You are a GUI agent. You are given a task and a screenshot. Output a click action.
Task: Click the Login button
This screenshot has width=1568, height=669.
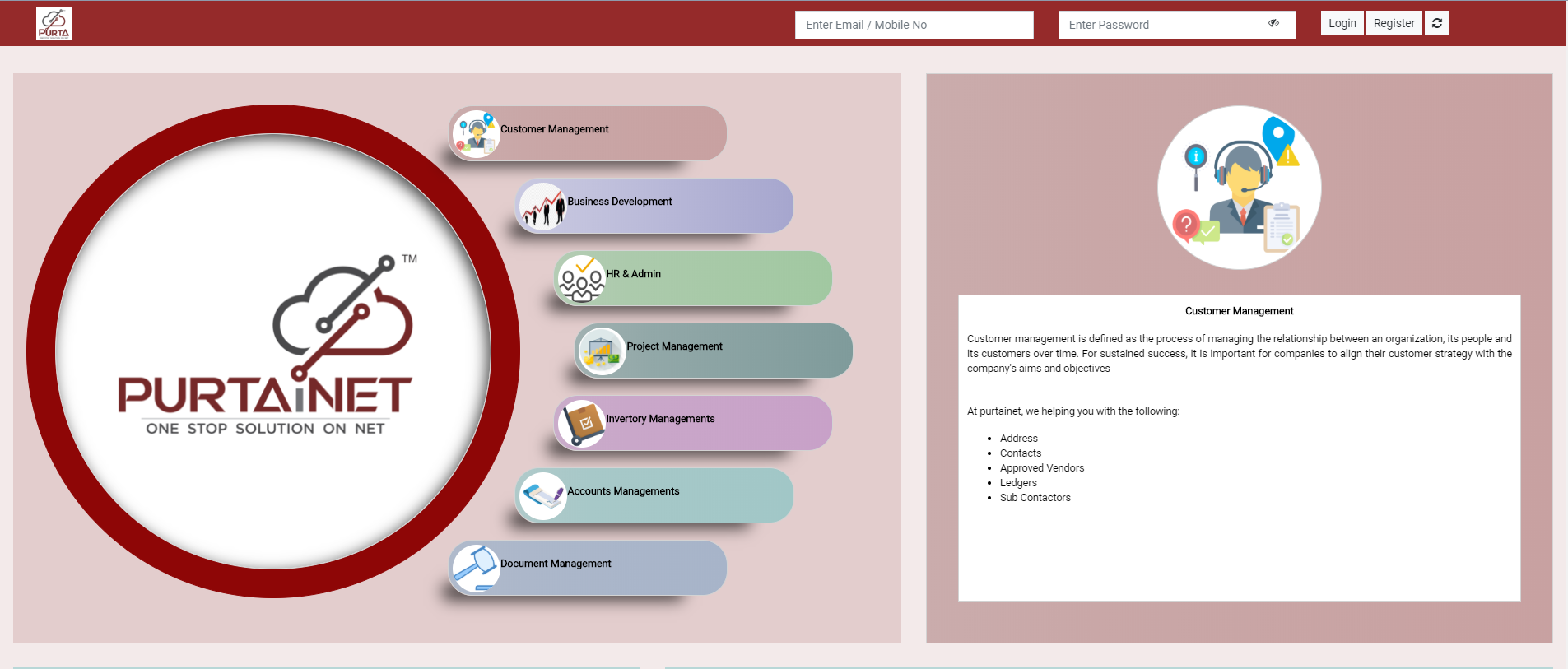1342,23
